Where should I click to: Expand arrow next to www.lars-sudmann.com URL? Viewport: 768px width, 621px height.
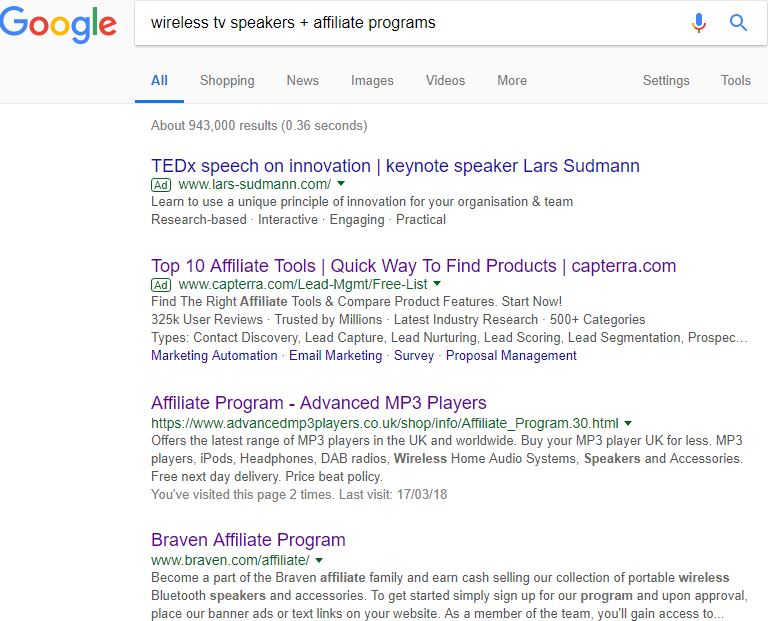tap(341, 184)
